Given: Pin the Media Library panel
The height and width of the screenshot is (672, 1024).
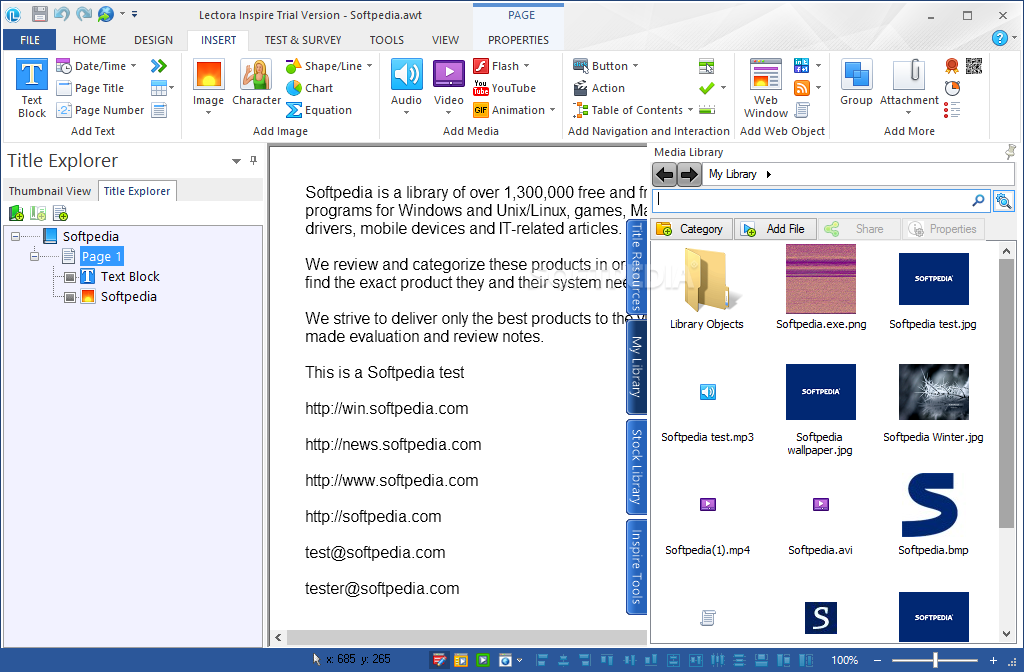Looking at the screenshot, I should pos(1010,152).
